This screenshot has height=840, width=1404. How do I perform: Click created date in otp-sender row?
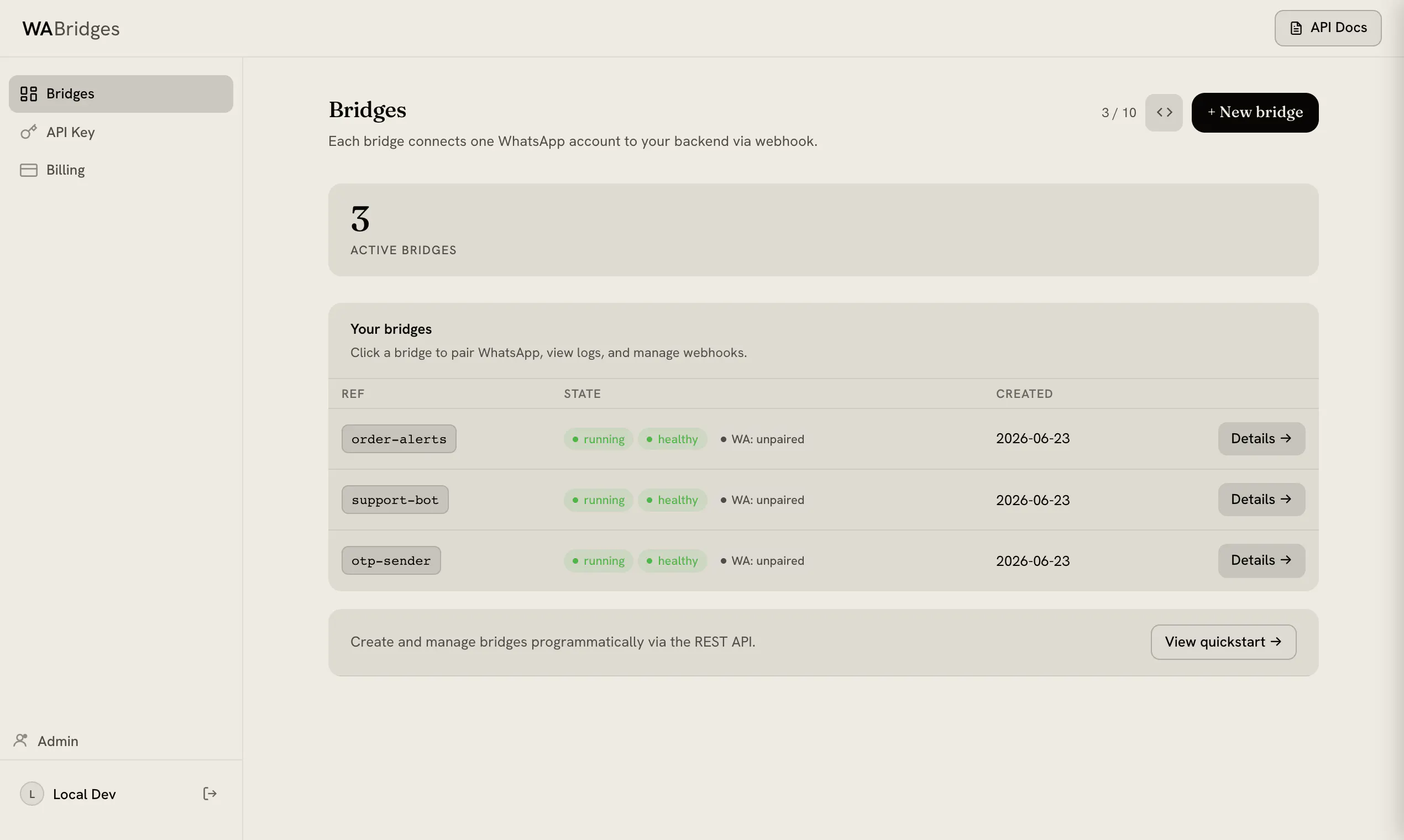point(1033,560)
